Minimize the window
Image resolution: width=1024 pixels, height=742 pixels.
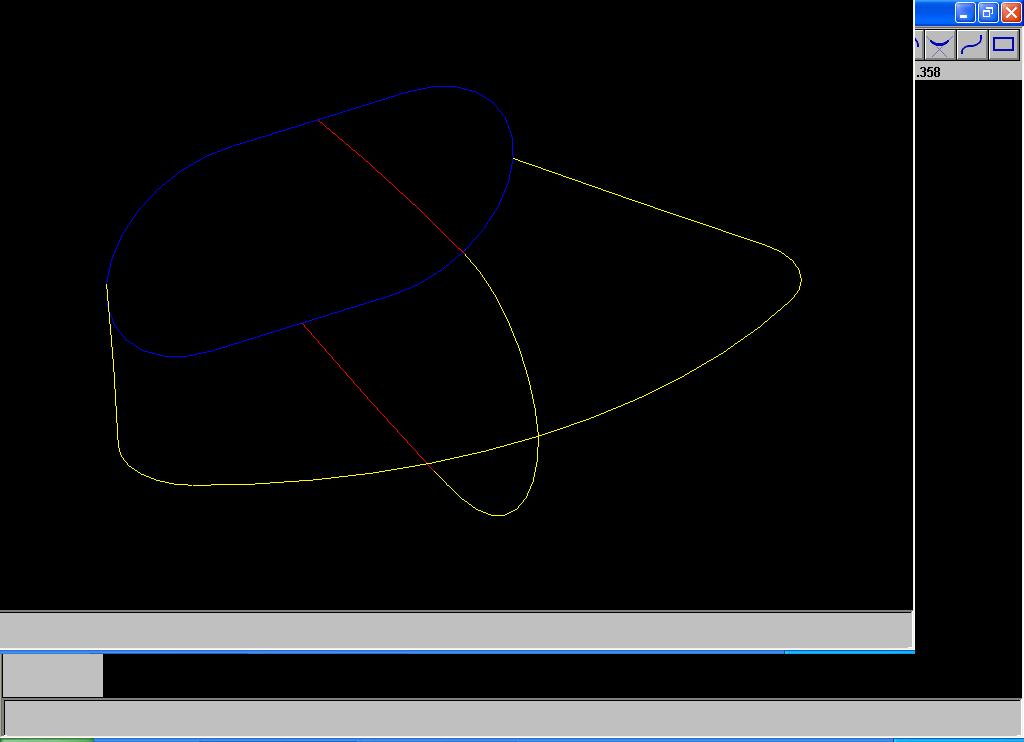tap(965, 12)
